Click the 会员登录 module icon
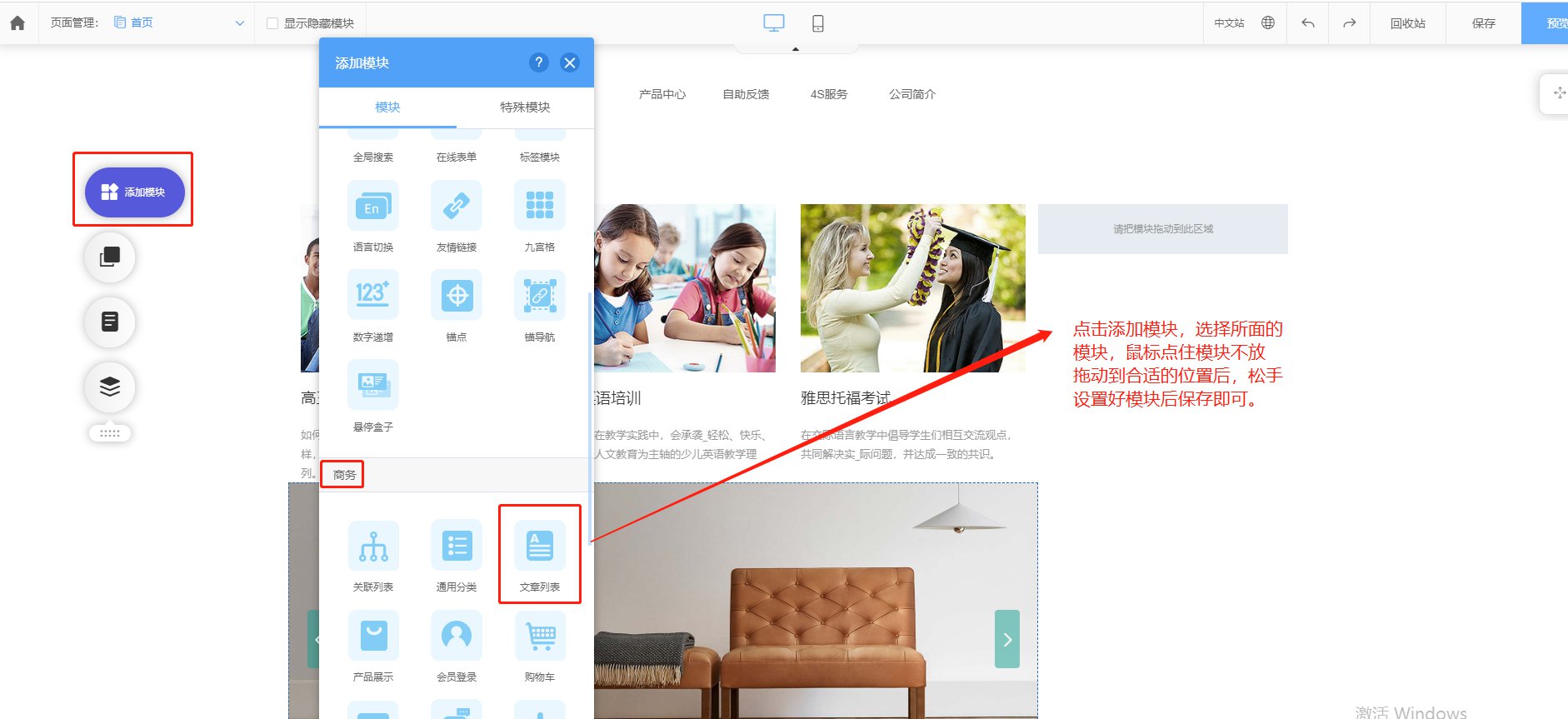Viewport: 1568px width, 719px height. point(457,636)
